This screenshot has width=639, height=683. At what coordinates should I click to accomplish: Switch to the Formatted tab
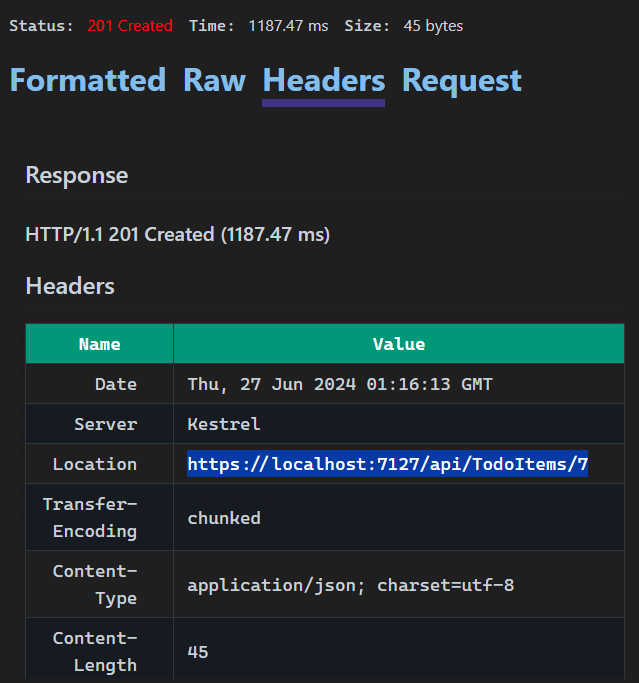coord(87,81)
